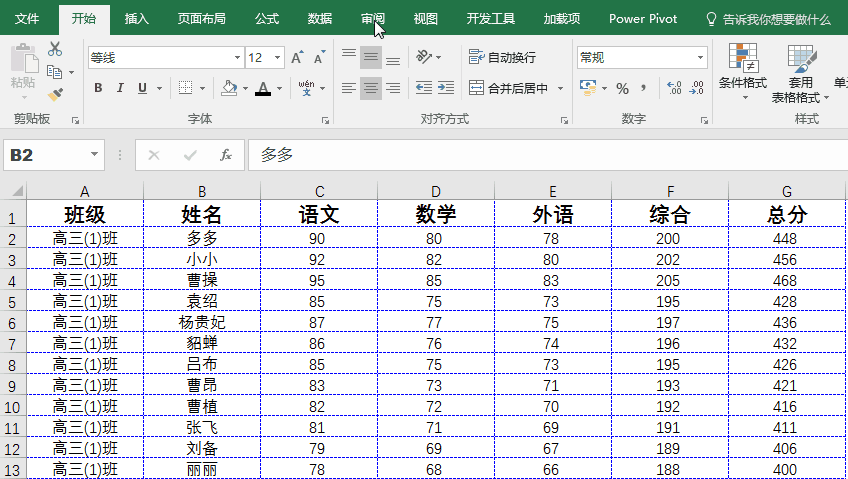Open the font name 等线 dropdown

tap(236, 58)
